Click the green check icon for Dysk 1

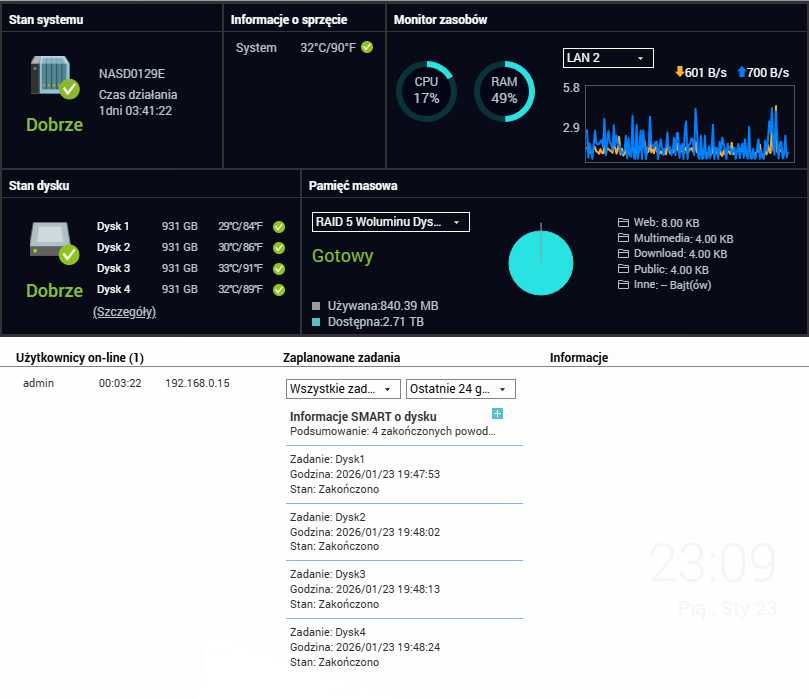pyautogui.click(x=279, y=226)
